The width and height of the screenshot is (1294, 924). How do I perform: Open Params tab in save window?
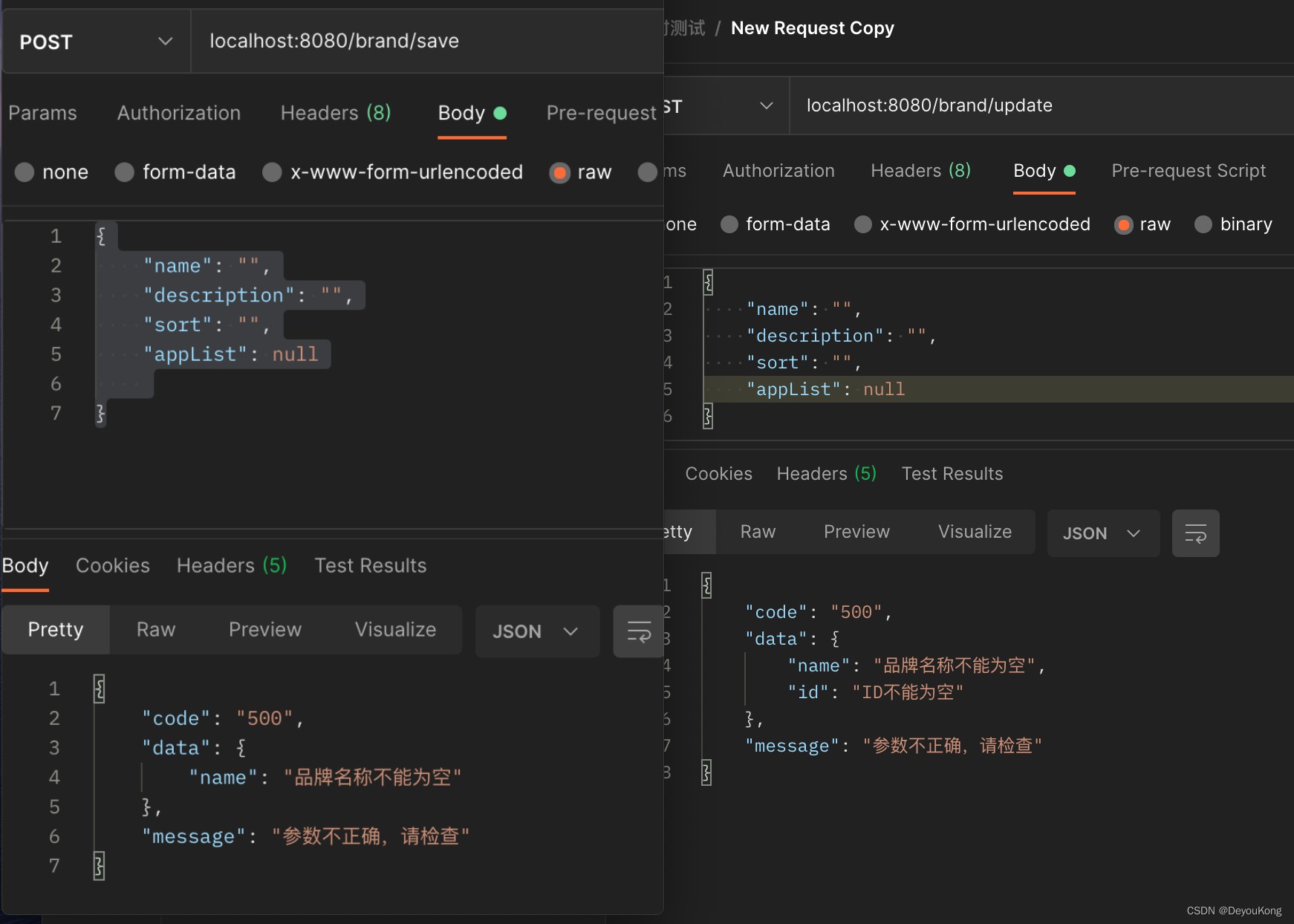coord(42,113)
